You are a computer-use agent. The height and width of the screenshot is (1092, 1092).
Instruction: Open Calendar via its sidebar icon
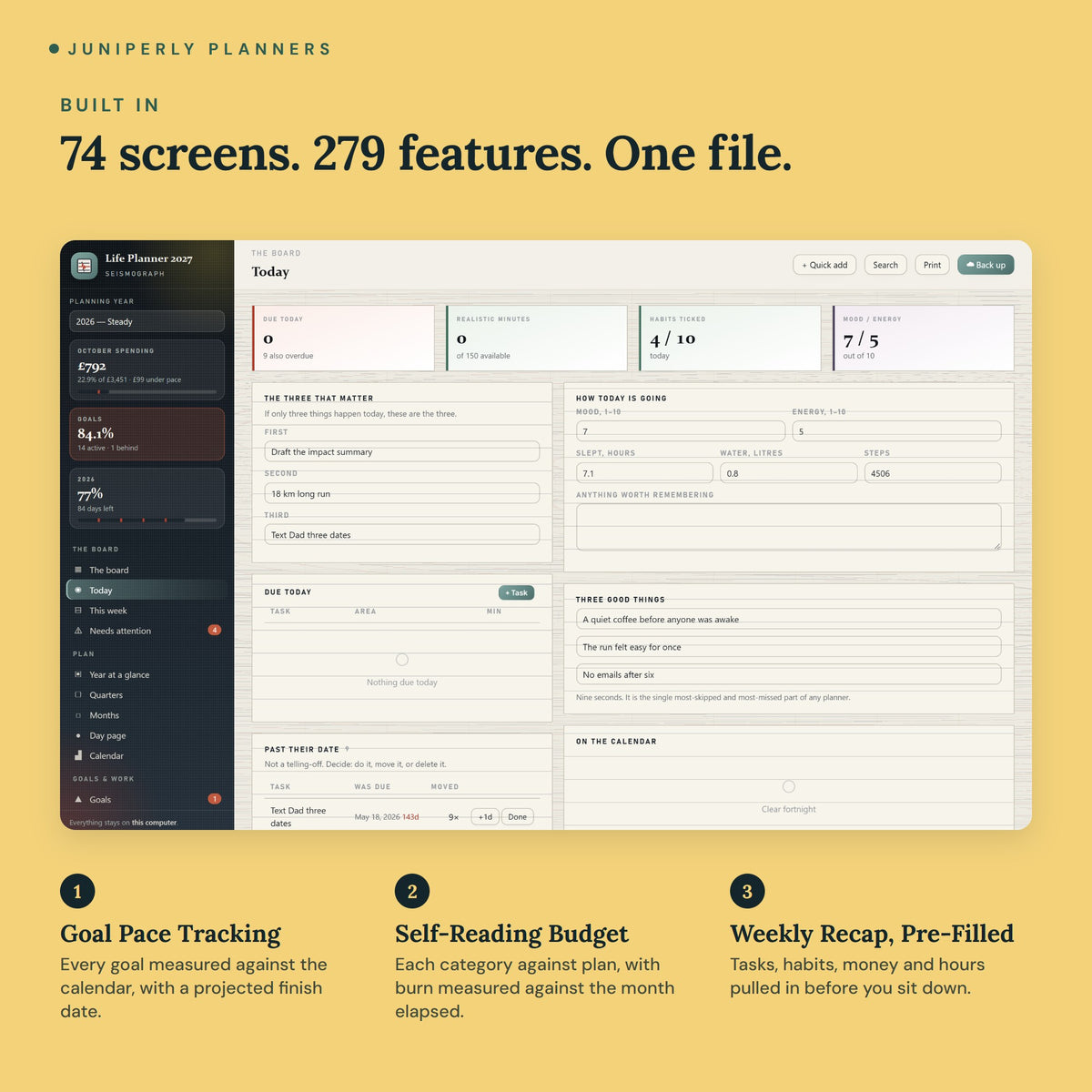78,755
